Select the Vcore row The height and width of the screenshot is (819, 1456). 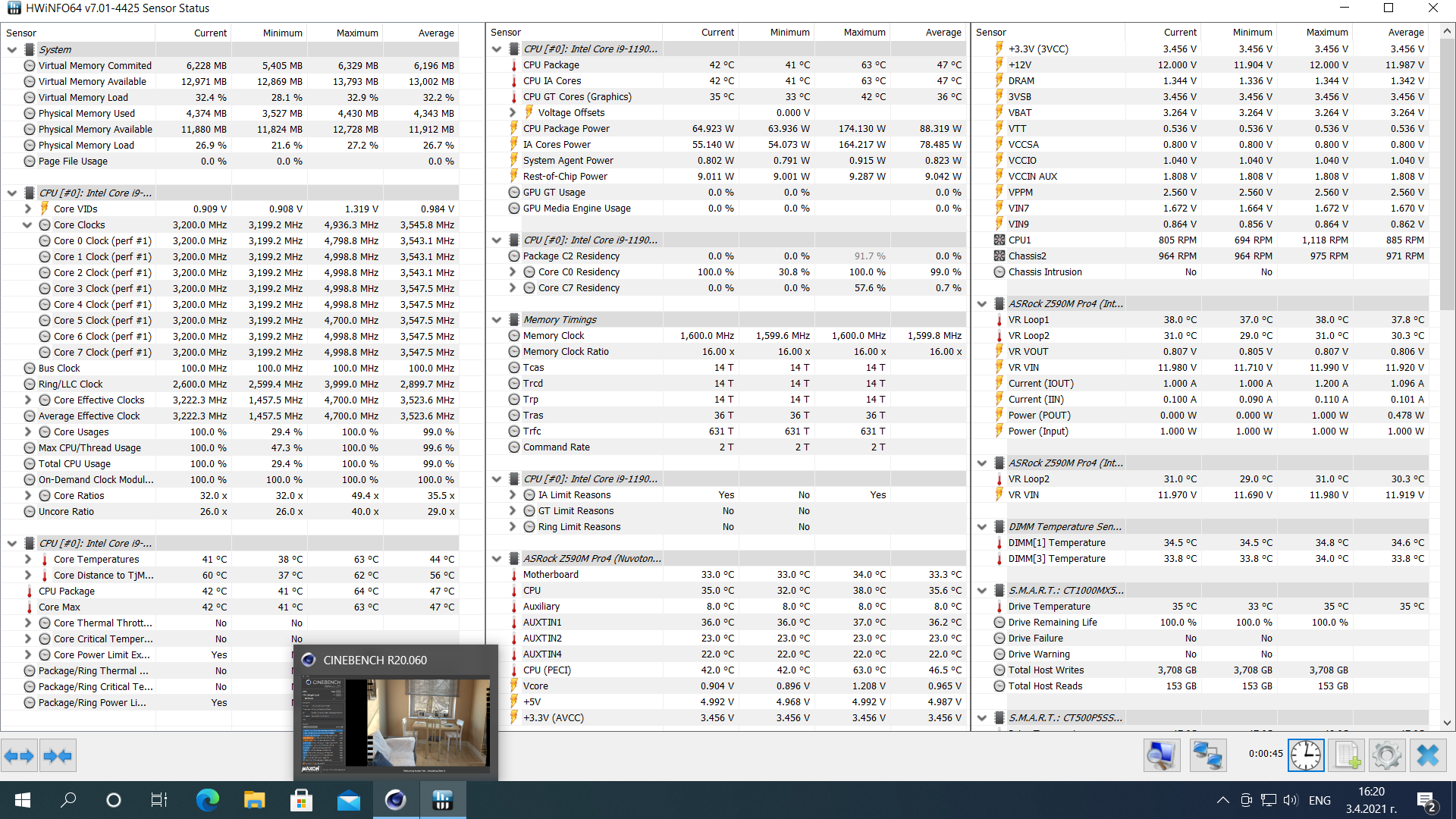coord(727,686)
